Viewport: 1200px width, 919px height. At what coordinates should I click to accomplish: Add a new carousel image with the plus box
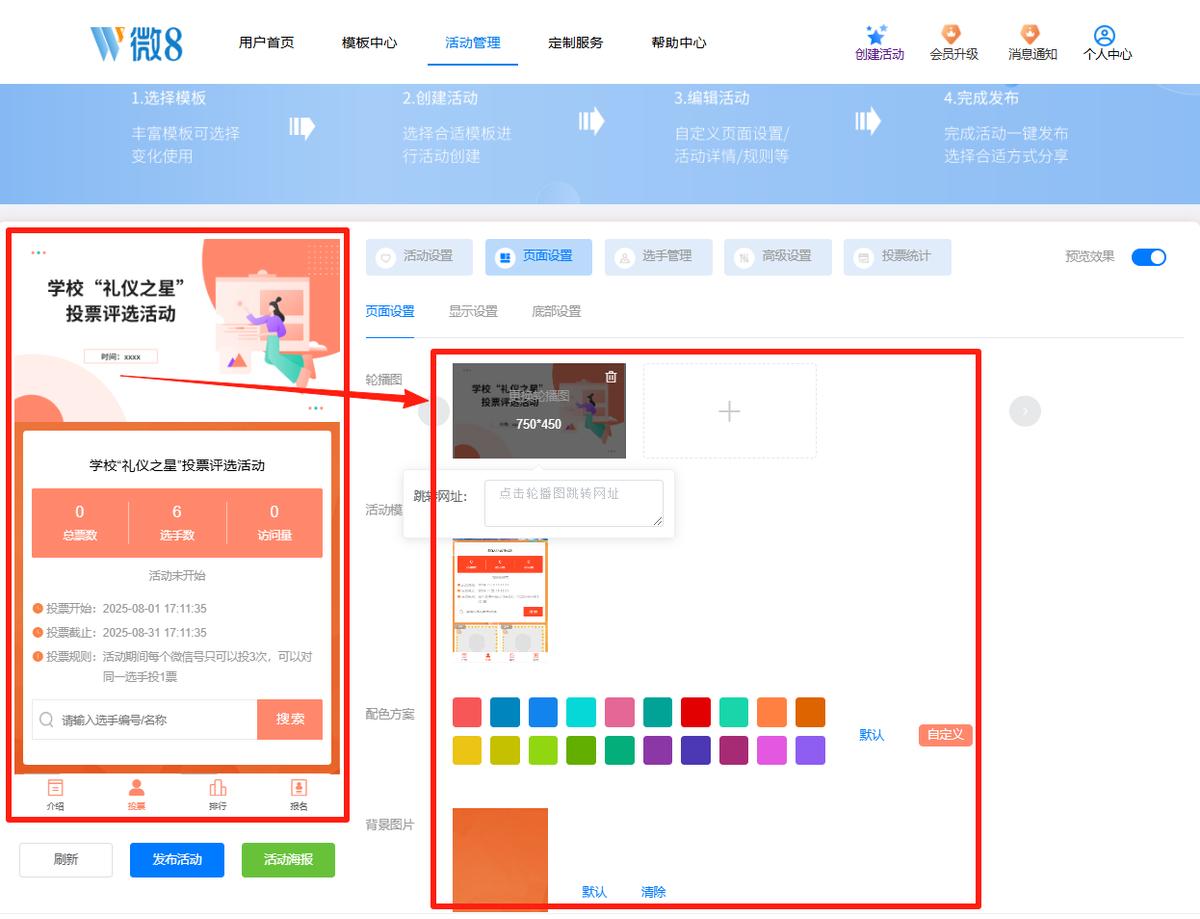730,411
